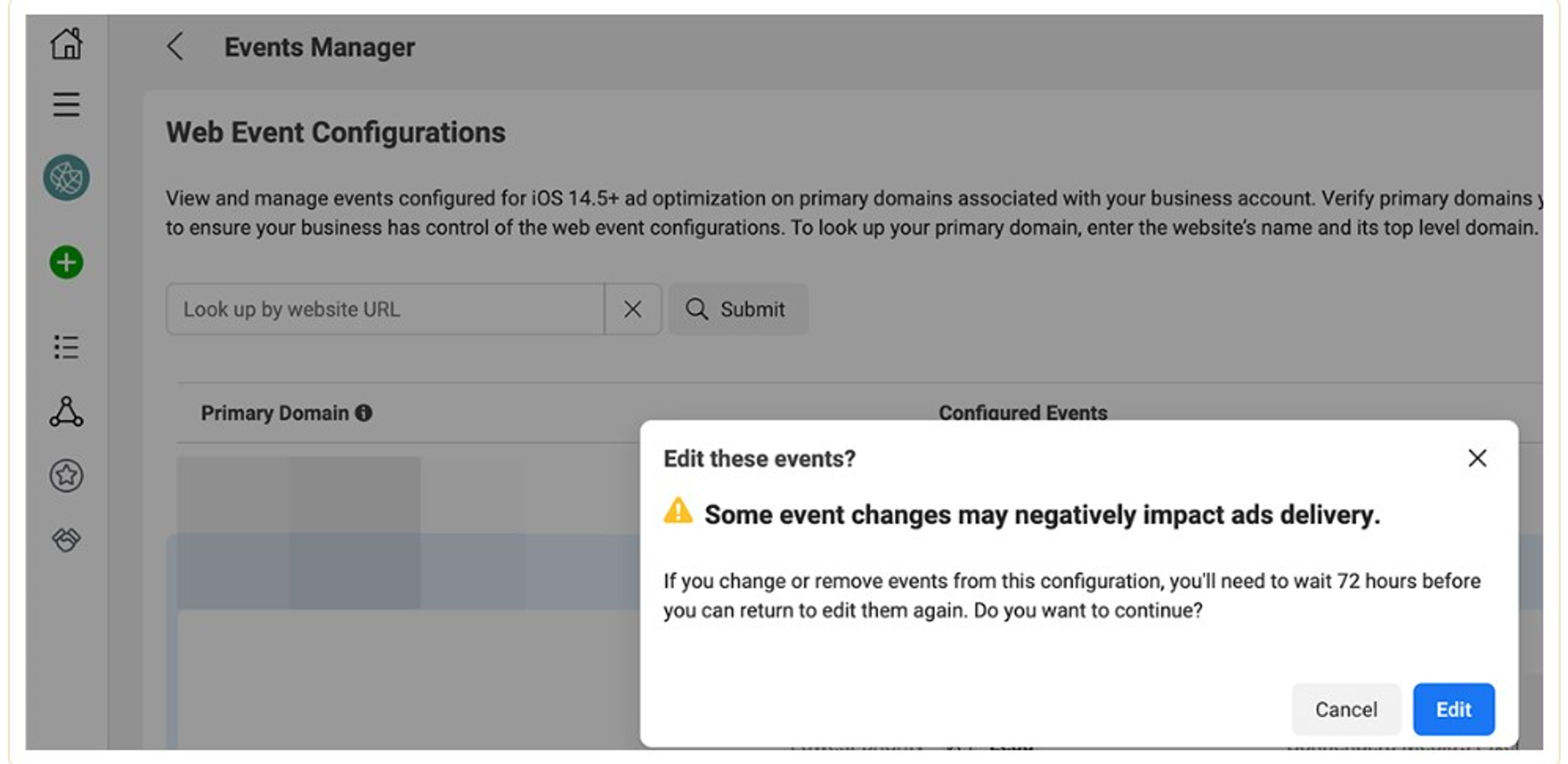
Task: Open the triangle data sources icon
Action: click(66, 411)
